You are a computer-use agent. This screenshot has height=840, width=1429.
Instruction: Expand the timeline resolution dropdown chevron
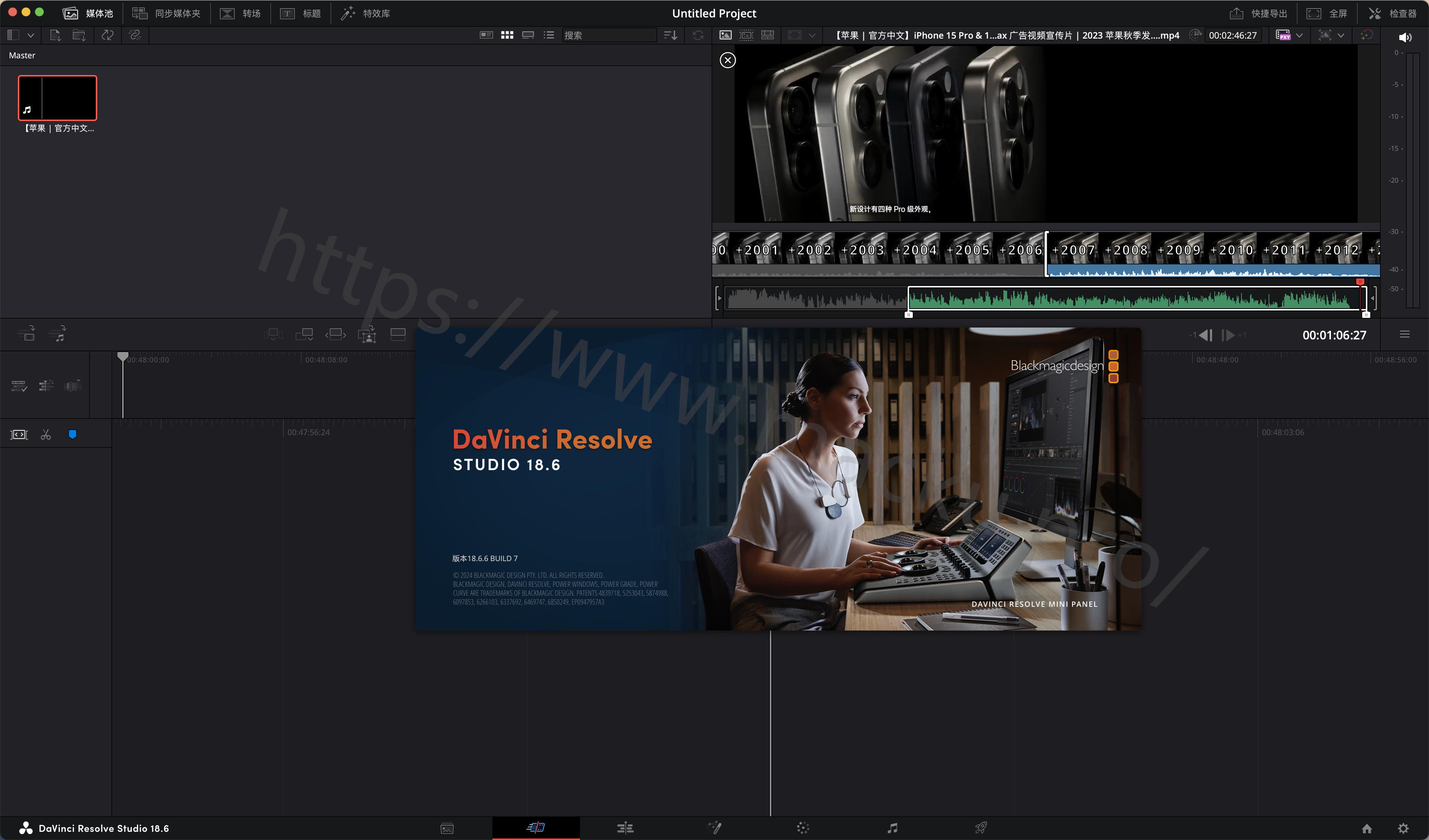click(x=1341, y=35)
